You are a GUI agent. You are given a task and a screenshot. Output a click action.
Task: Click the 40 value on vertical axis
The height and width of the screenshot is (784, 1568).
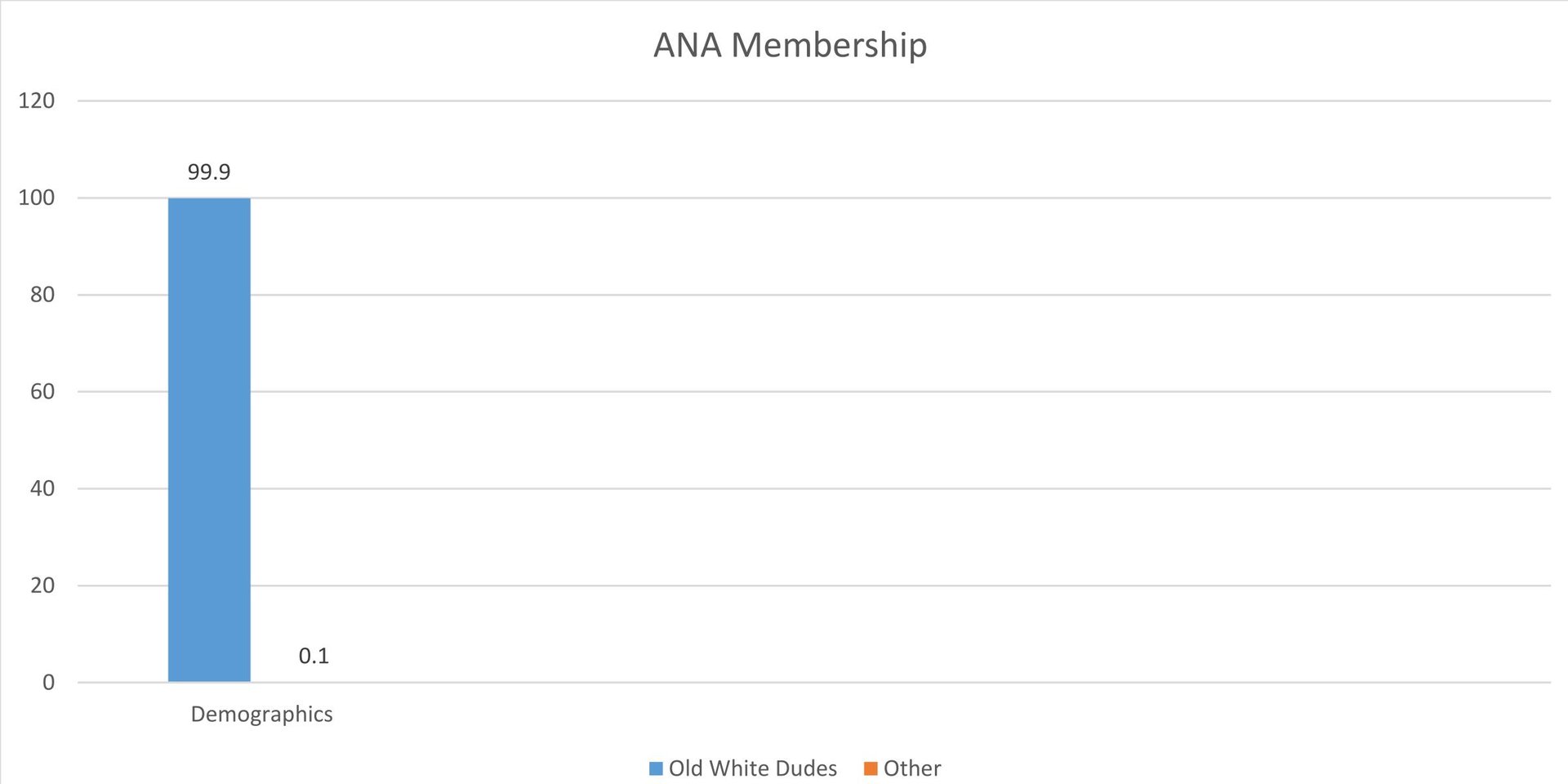42,488
